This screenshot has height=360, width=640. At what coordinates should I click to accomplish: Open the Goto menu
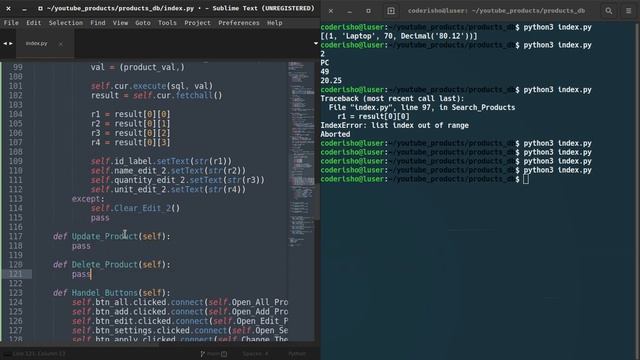point(143,23)
